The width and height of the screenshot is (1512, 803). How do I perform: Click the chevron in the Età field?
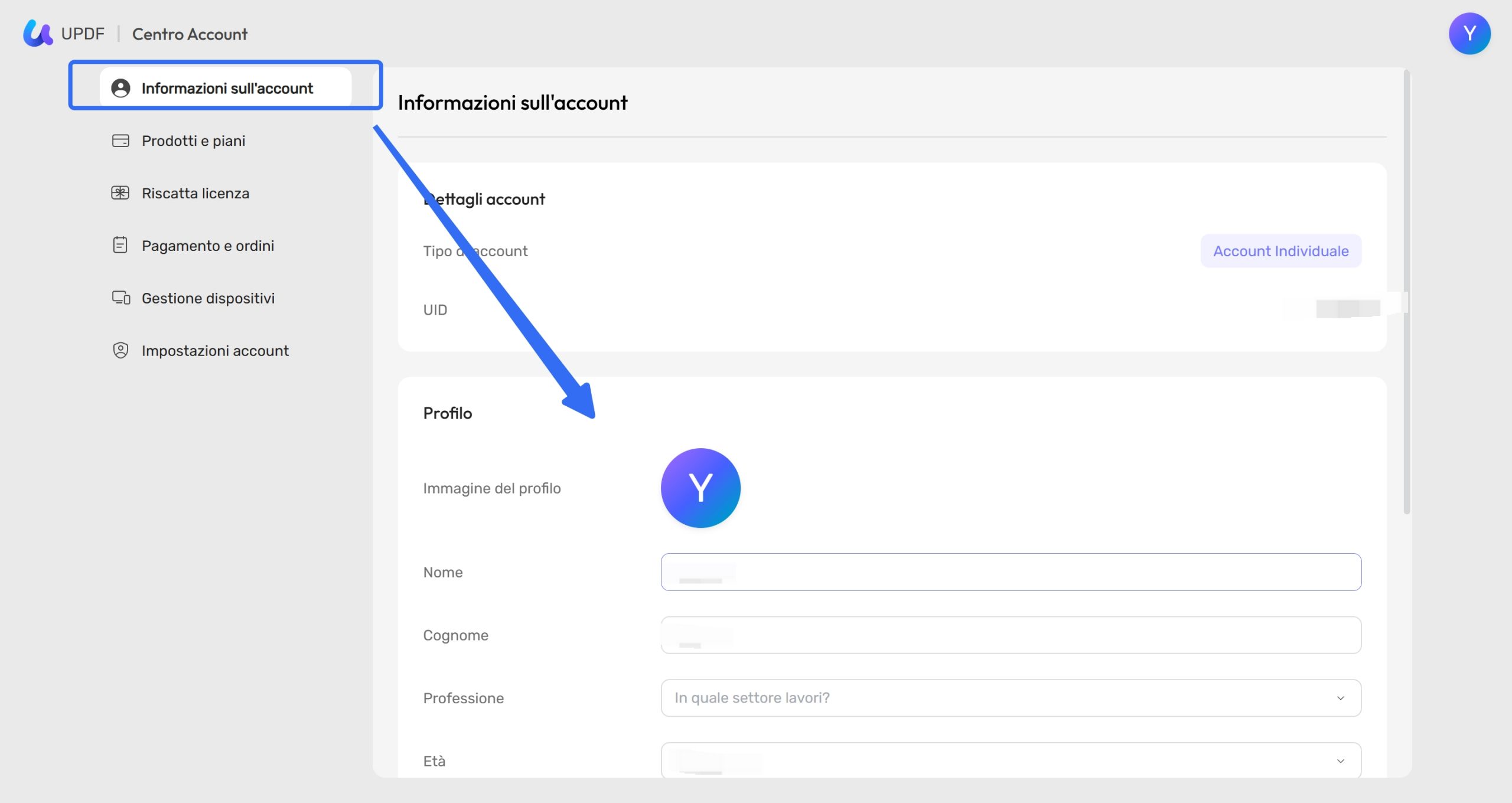click(x=1341, y=761)
